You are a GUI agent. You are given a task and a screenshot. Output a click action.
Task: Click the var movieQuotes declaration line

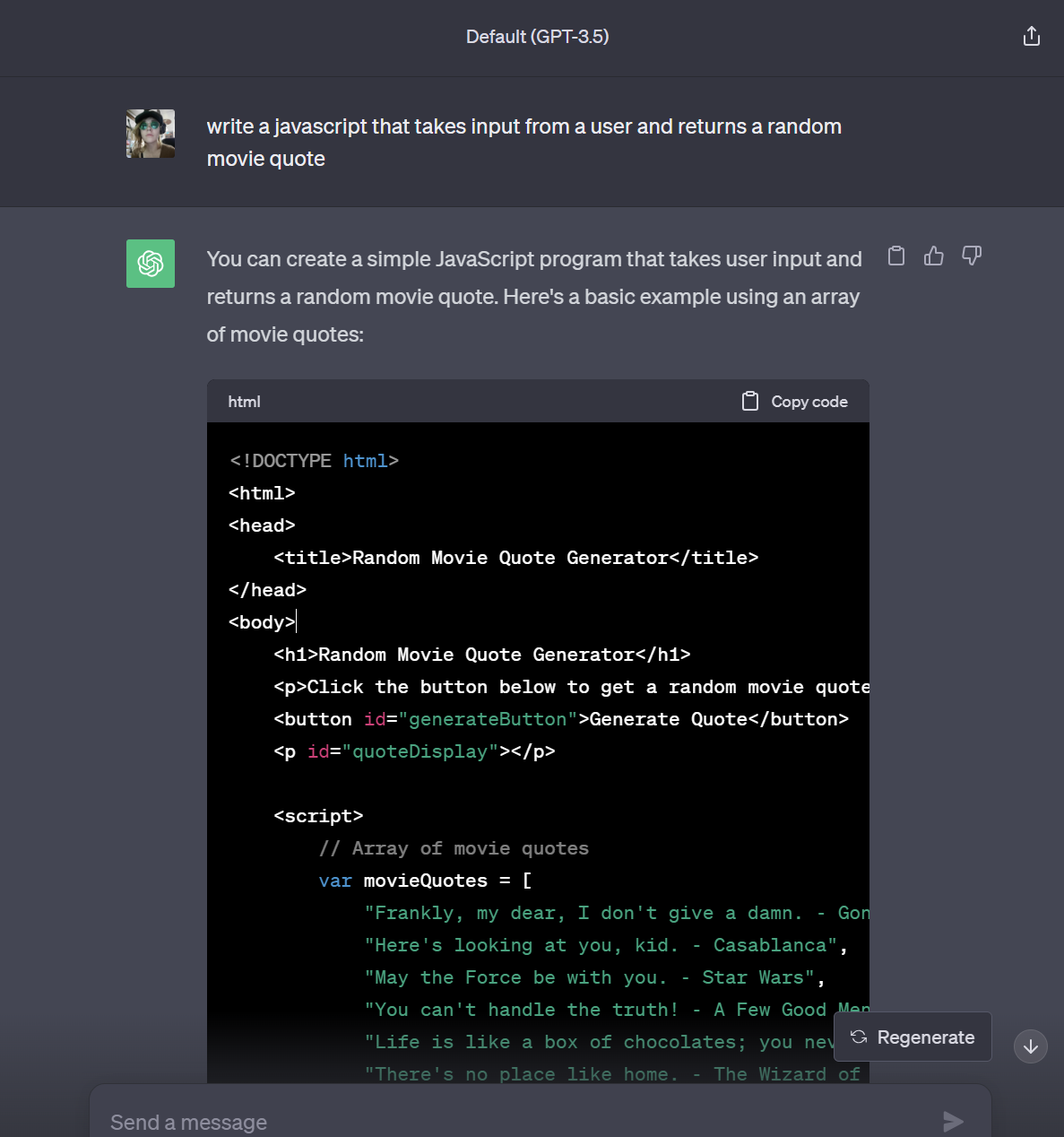(x=425, y=881)
